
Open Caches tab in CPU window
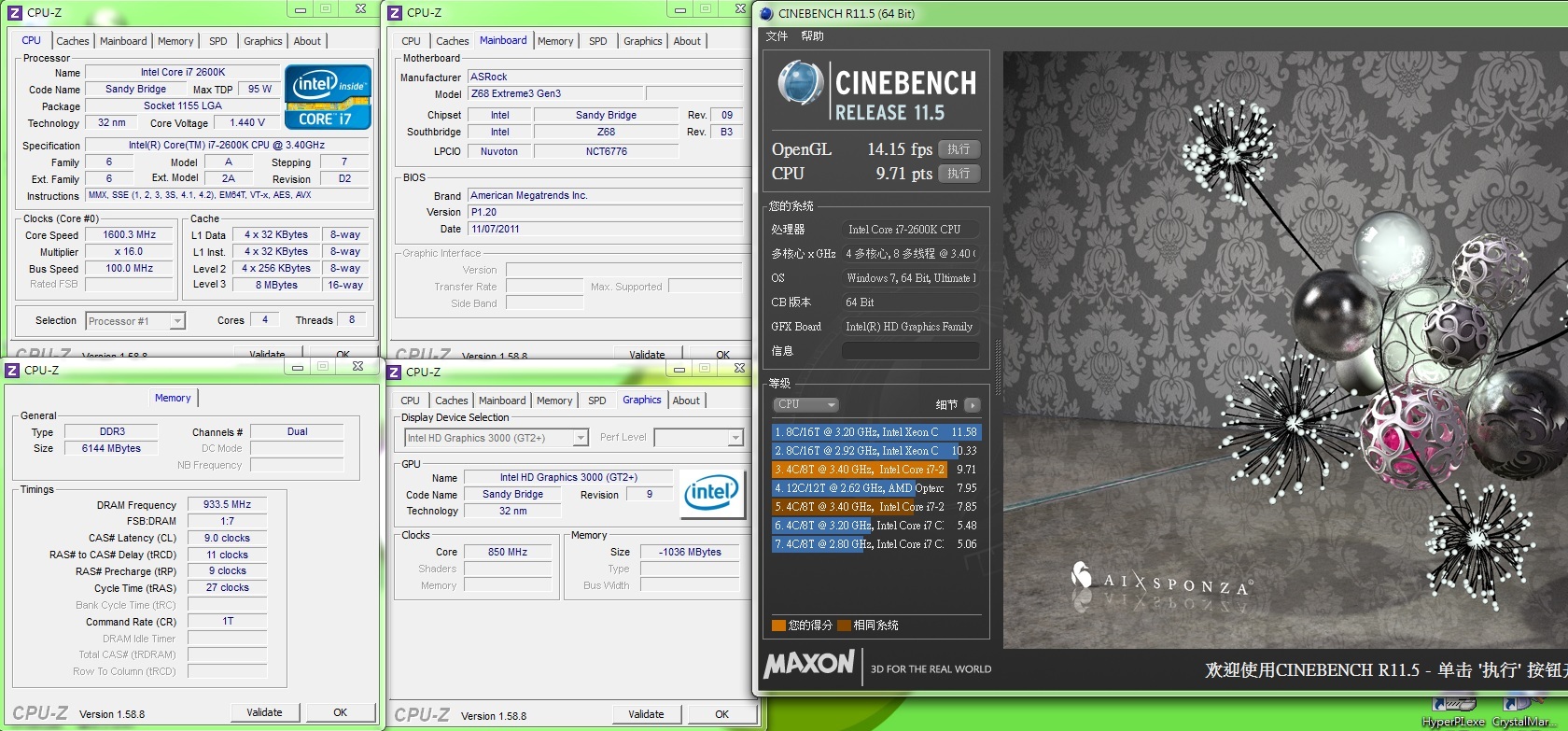72,41
